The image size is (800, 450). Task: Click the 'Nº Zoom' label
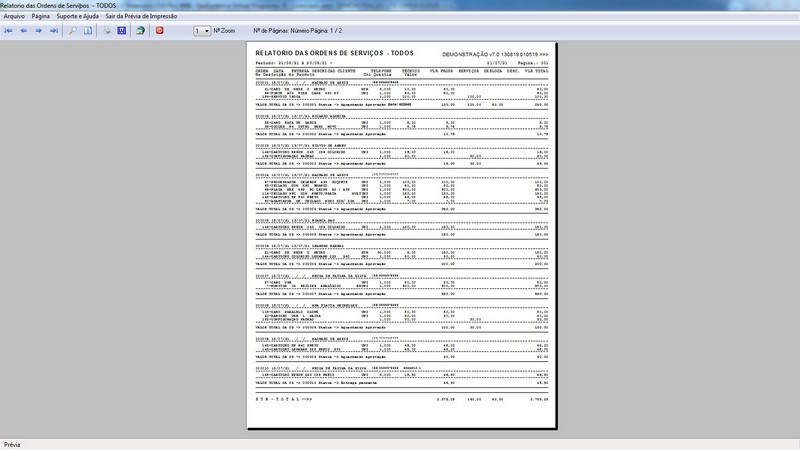pos(224,31)
